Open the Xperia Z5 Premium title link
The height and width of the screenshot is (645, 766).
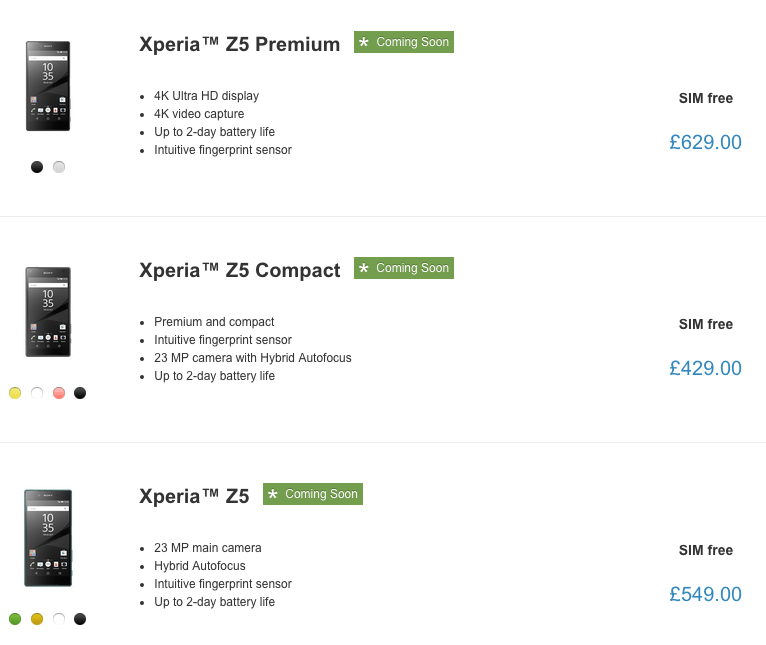coord(240,44)
